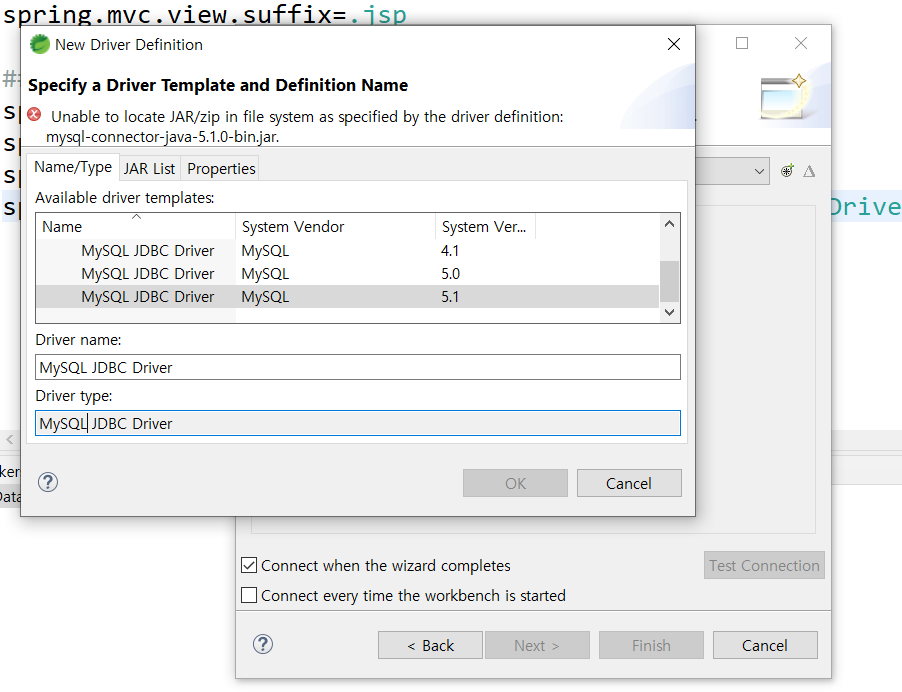Maximize the background wizard window
Image resolution: width=902 pixels, height=692 pixels.
pos(742,43)
